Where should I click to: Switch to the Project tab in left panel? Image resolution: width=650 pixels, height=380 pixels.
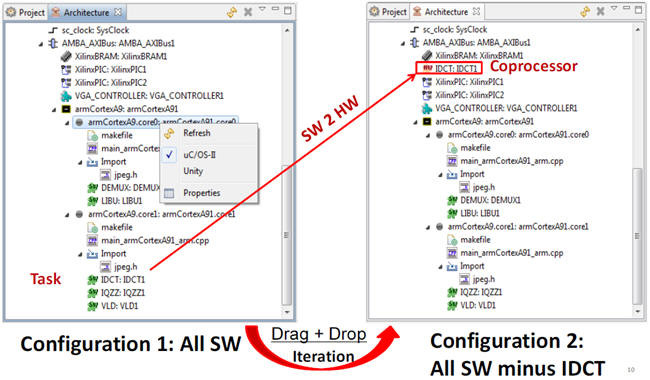pyautogui.click(x=26, y=12)
